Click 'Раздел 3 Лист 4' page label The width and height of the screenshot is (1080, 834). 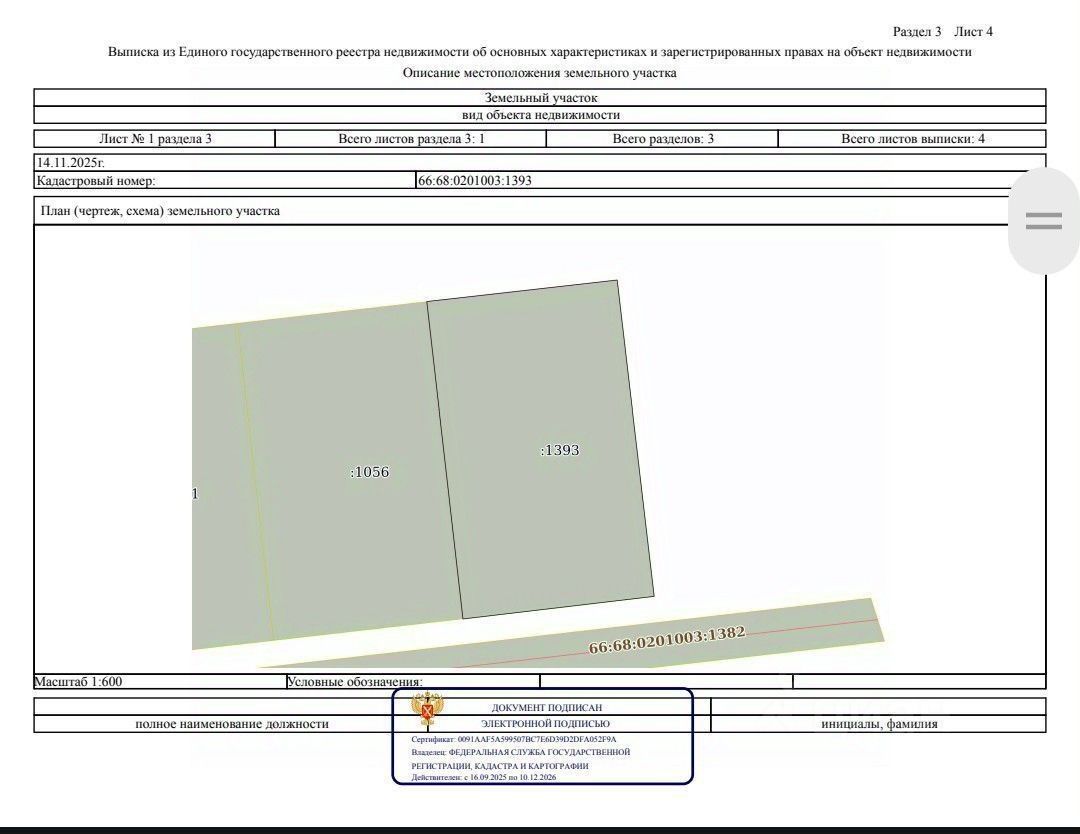(x=942, y=32)
